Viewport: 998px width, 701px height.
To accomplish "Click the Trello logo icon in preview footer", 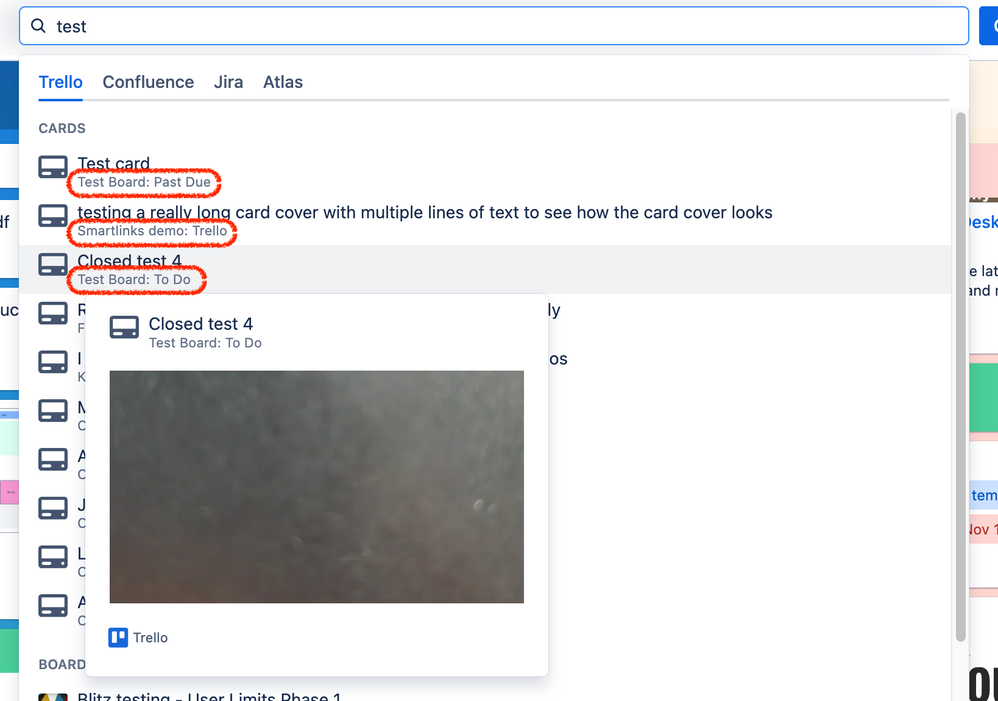I will coord(118,637).
